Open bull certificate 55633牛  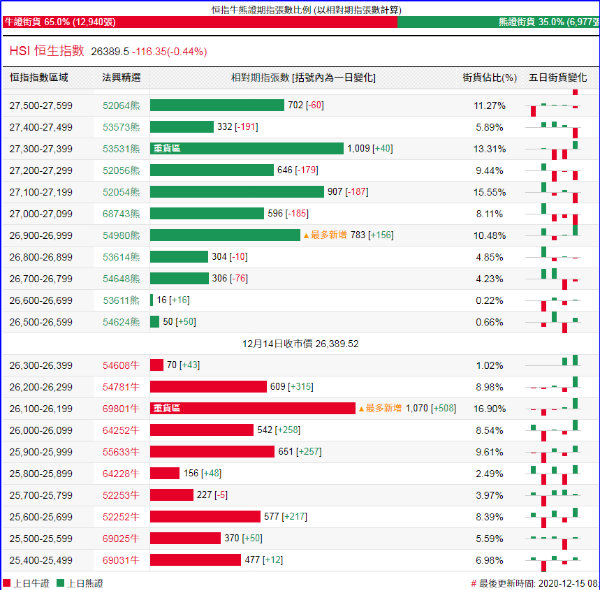pyautogui.click(x=121, y=452)
